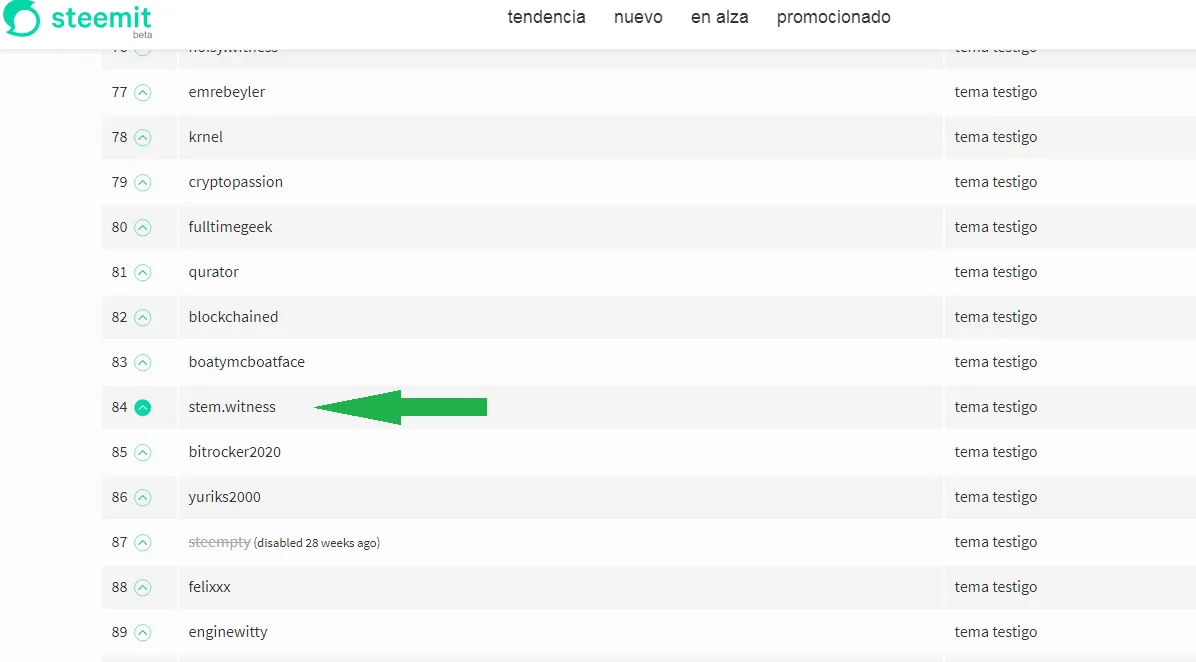This screenshot has height=662, width=1196.
Task: Open felixxx profile link
Action: point(210,586)
